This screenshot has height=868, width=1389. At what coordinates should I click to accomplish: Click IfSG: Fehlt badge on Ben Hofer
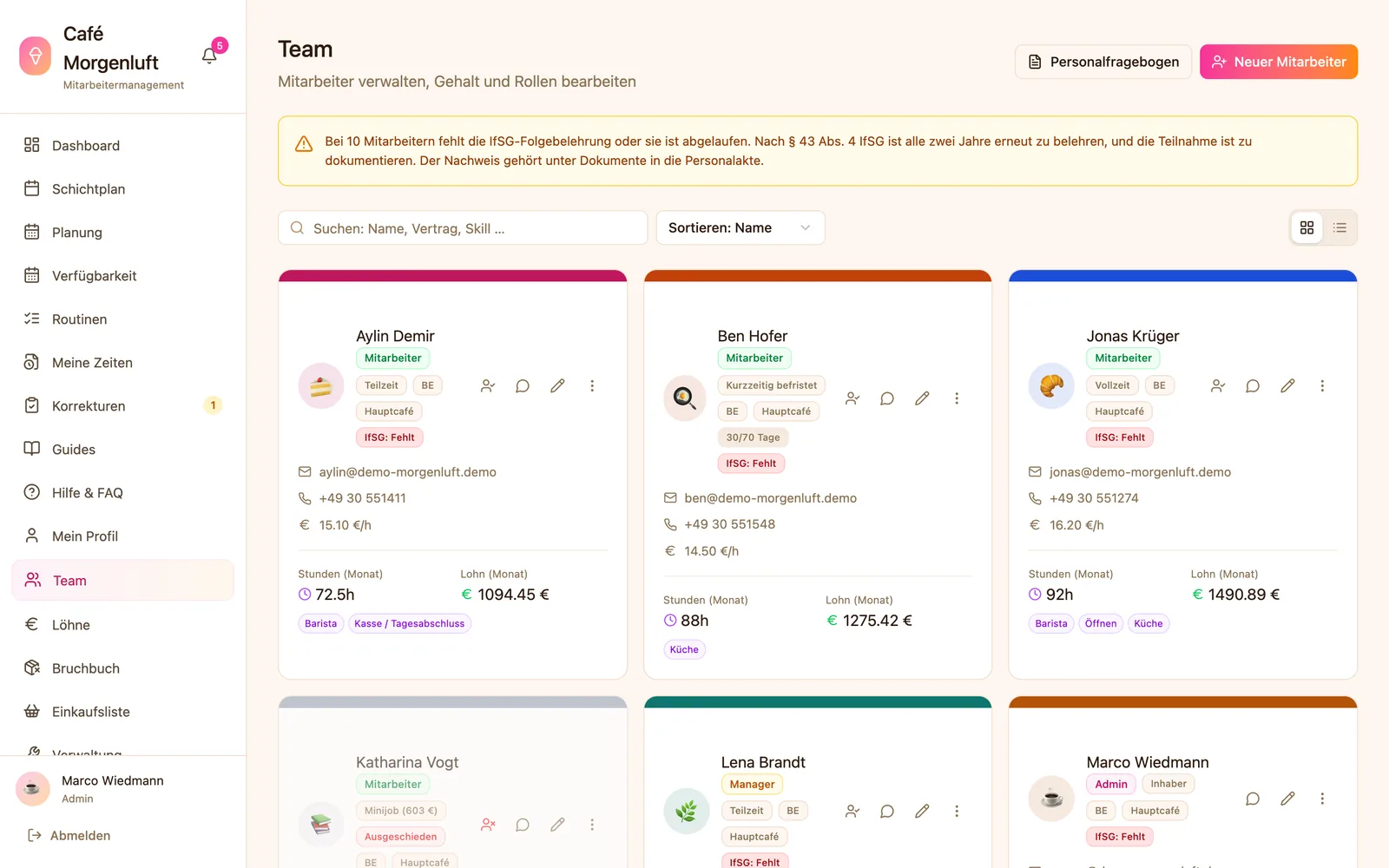pos(751,464)
